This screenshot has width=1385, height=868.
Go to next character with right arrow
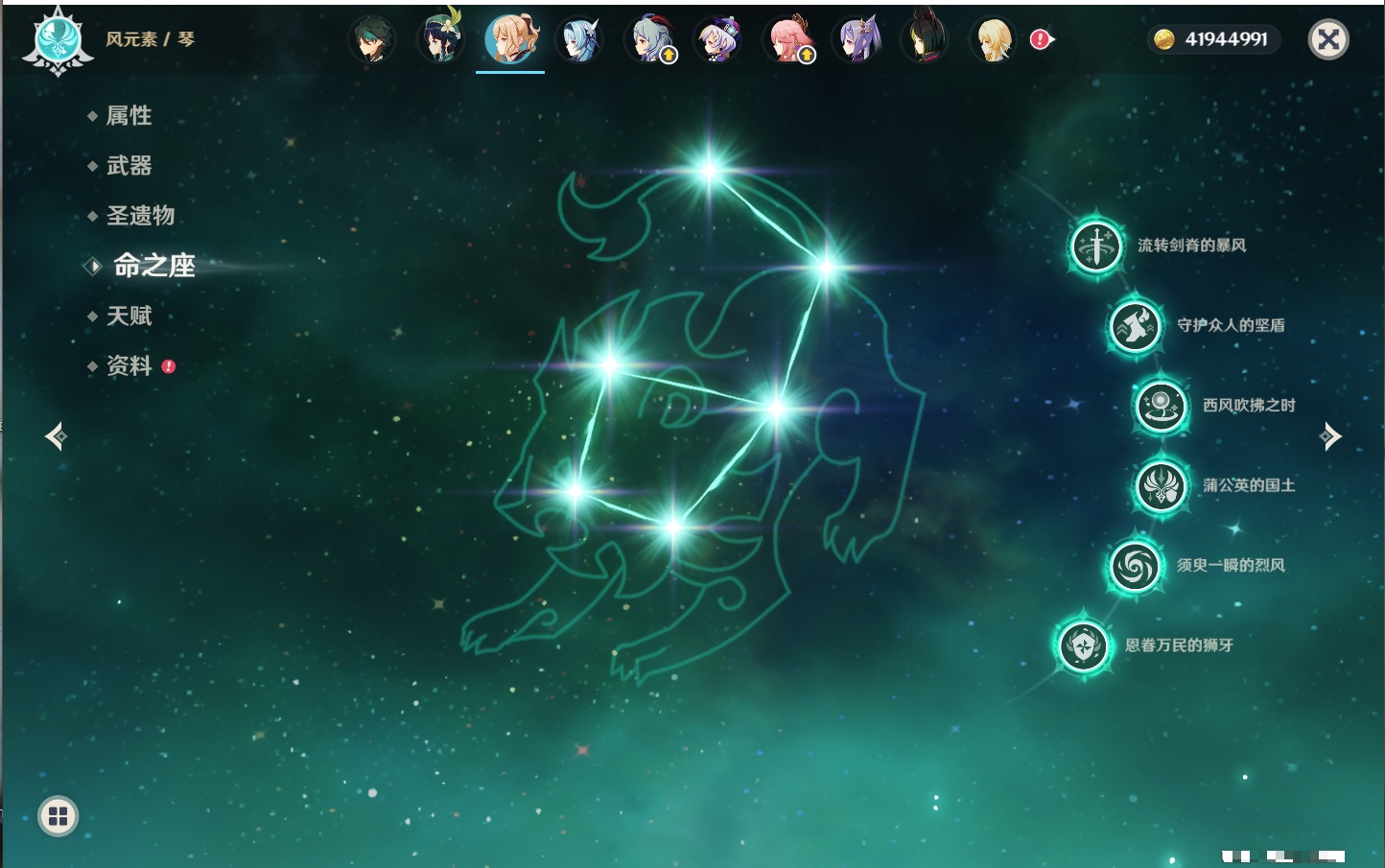coord(1330,436)
